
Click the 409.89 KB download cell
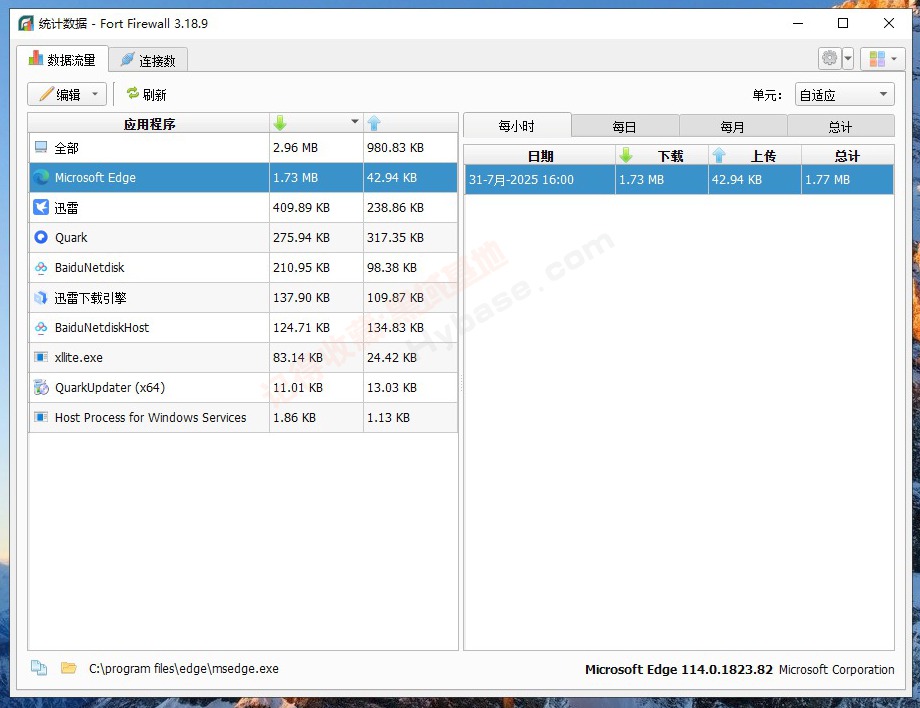[316, 208]
